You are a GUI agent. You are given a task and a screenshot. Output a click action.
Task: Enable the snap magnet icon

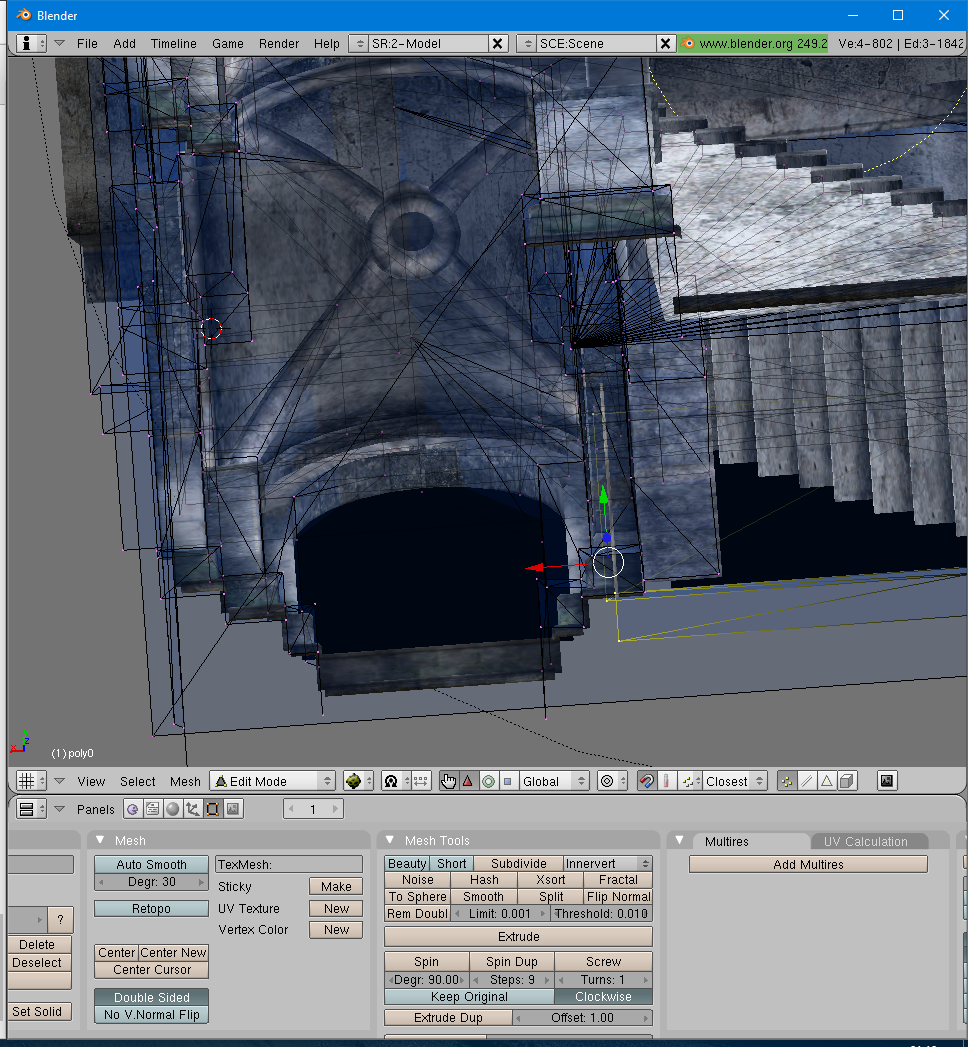646,781
